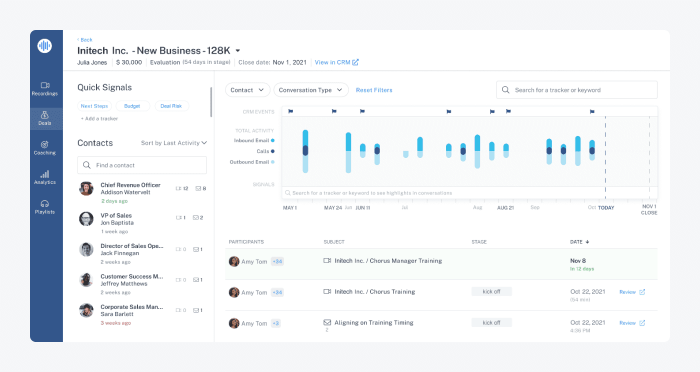Open the Playlists section

tap(45, 207)
